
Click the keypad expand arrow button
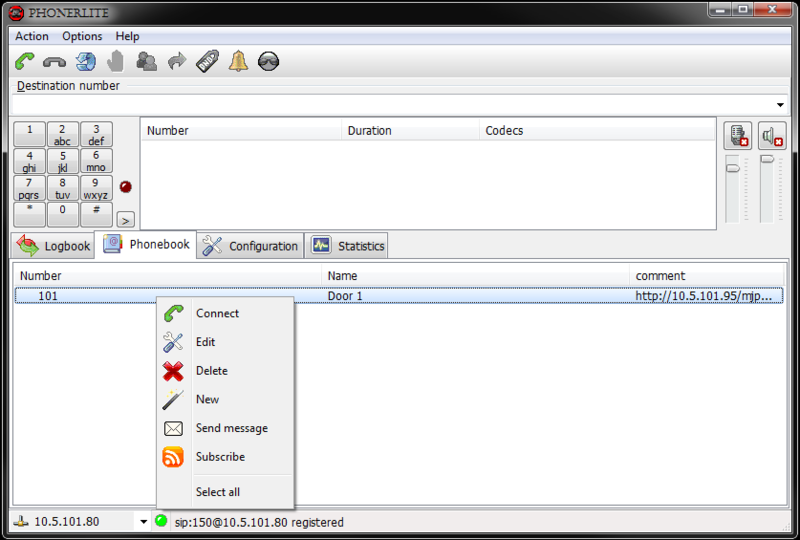point(126,220)
